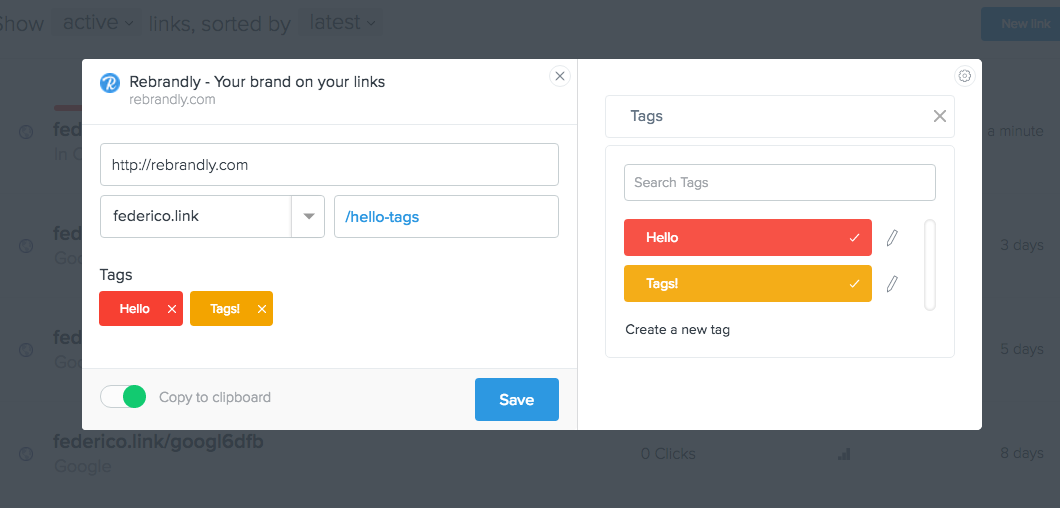
Task: Click Create a new tag
Action: coord(677,330)
